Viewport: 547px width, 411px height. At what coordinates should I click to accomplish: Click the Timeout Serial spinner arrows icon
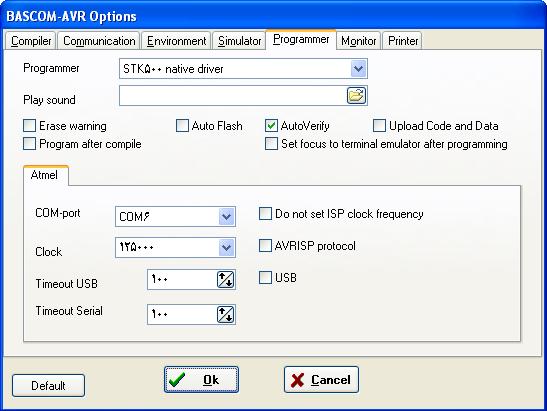(225, 314)
